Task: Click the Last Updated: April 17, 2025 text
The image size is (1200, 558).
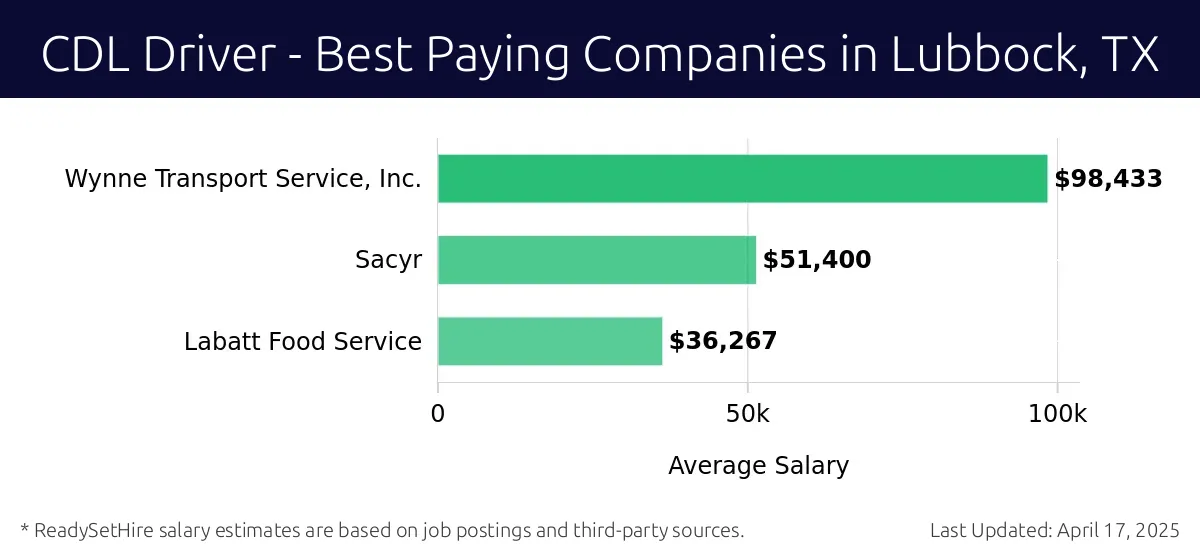Action: (1055, 530)
